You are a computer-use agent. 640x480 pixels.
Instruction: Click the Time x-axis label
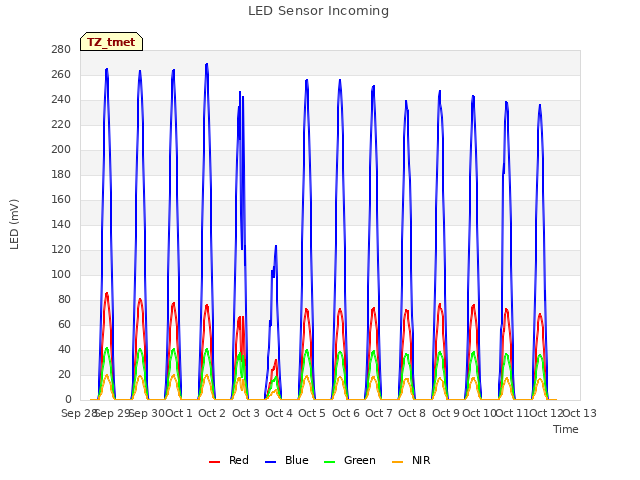(x=566, y=429)
